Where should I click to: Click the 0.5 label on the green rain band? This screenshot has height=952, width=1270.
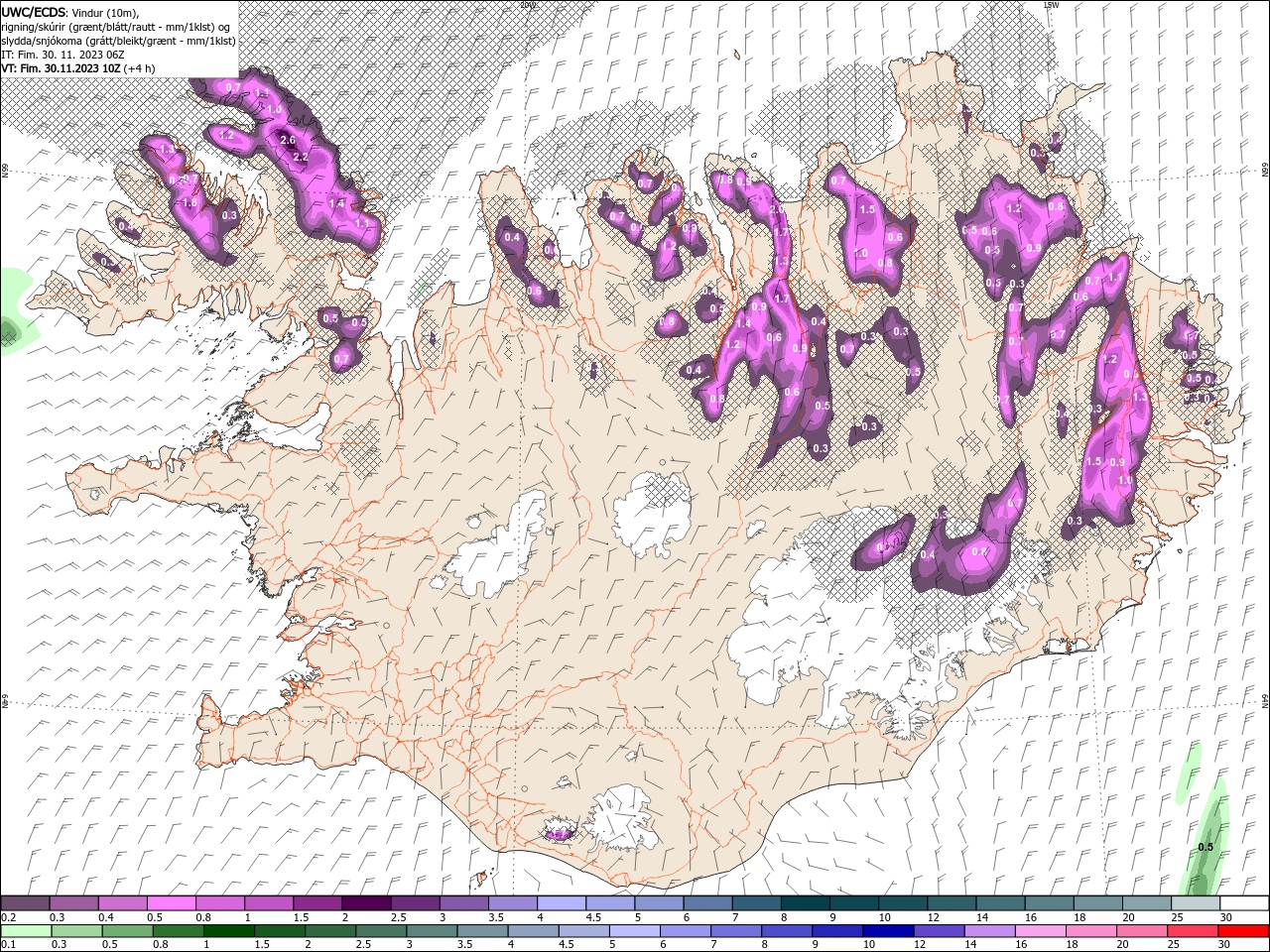coord(1206,847)
